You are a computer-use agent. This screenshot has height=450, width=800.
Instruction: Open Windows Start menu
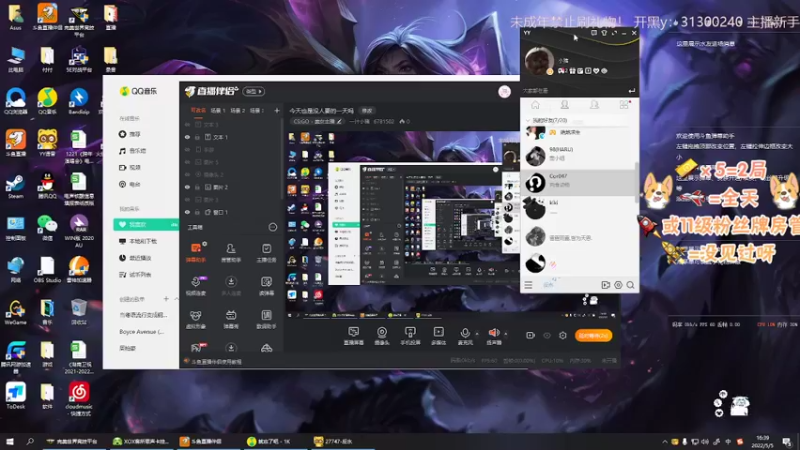9,441
